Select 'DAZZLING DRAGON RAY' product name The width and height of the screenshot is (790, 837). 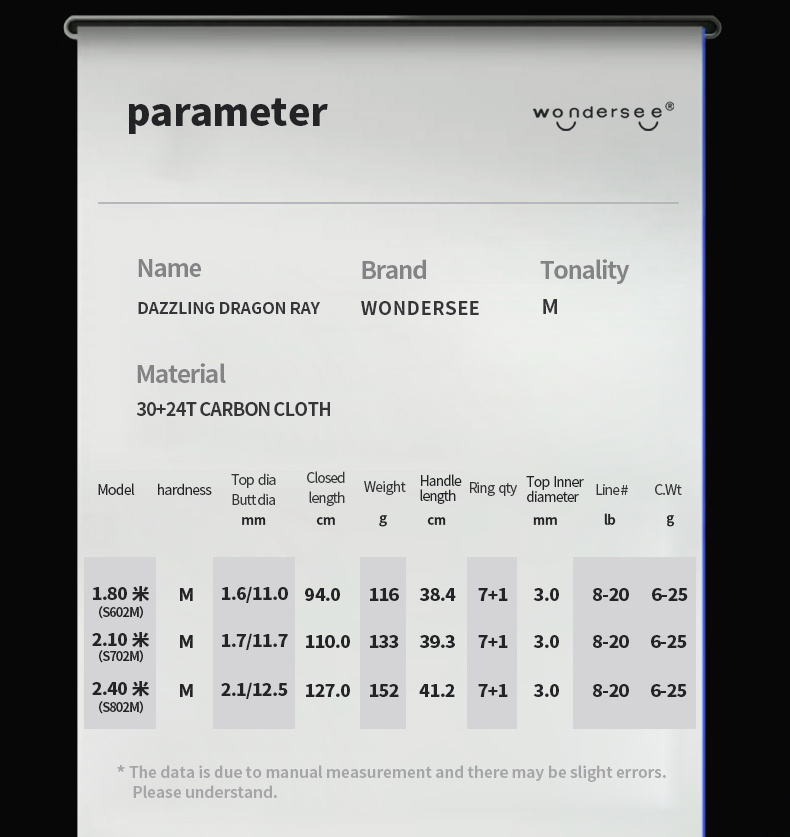[228, 308]
